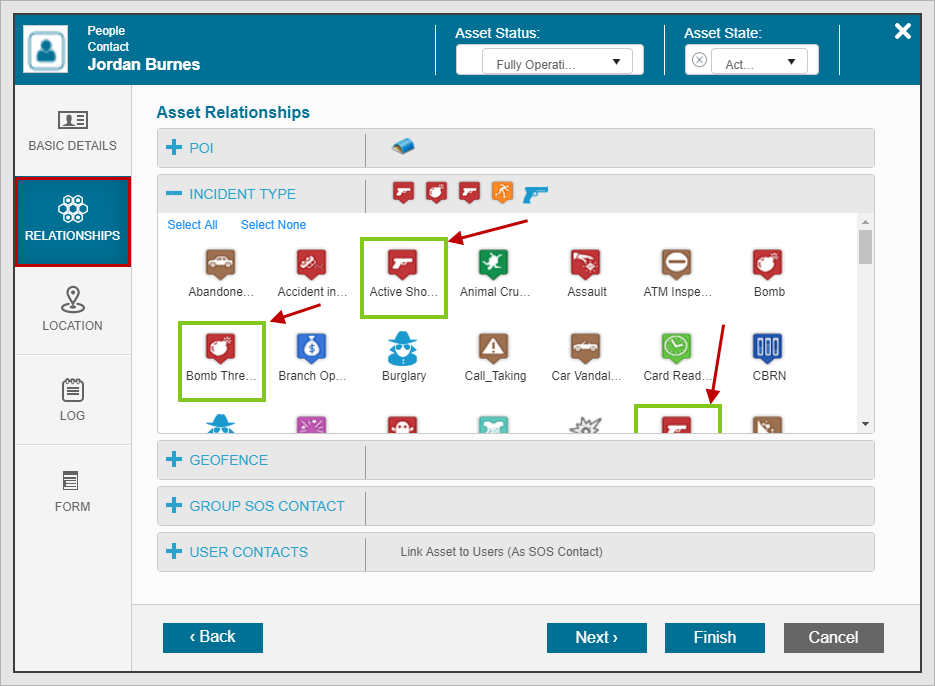Image resolution: width=935 pixels, height=686 pixels.
Task: Collapse the INCIDENT TYPE section
Action: pyautogui.click(x=175, y=194)
